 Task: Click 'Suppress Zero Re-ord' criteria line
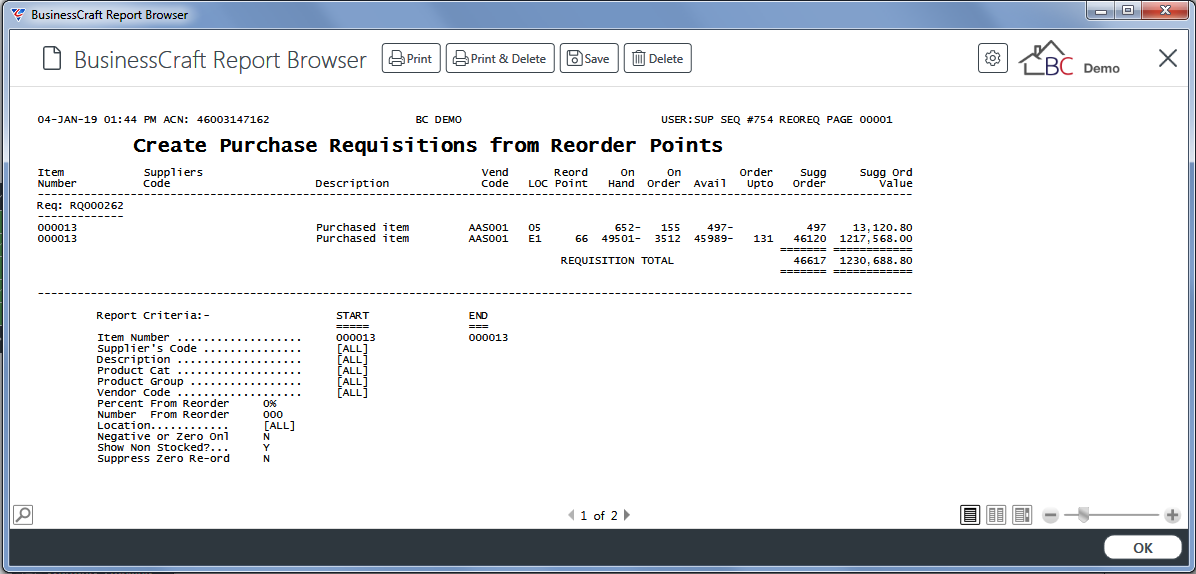tap(183, 459)
